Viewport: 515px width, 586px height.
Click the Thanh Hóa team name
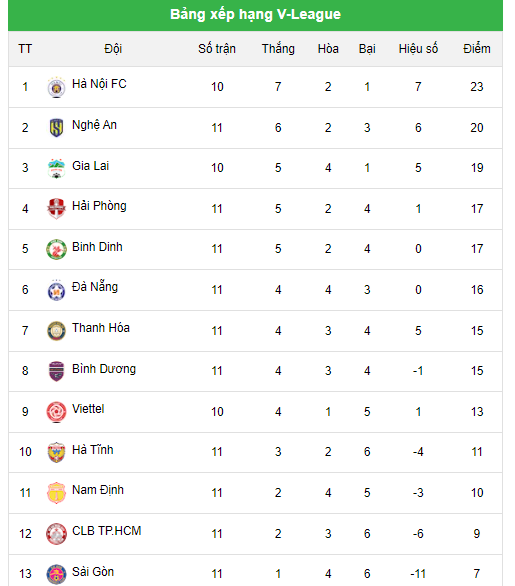101,328
